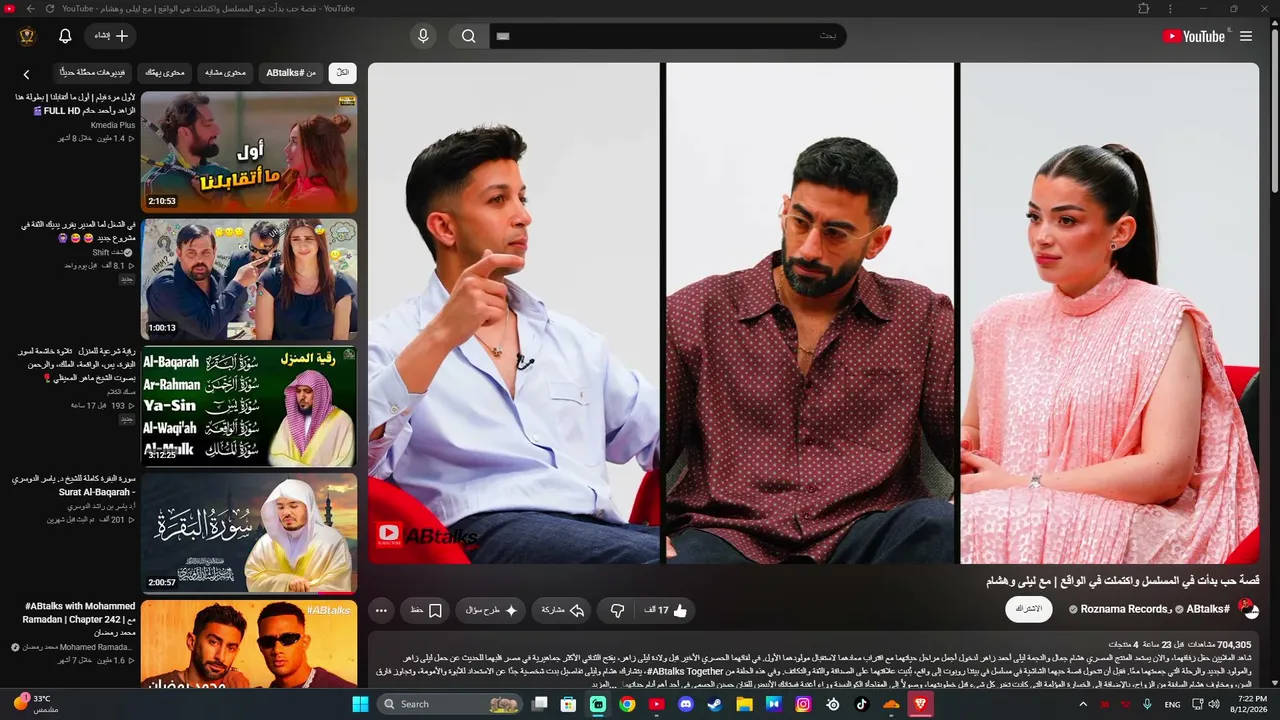Open the 1:00:13 Shift video thumbnail
Screen dimensions: 1280x720
coord(249,279)
